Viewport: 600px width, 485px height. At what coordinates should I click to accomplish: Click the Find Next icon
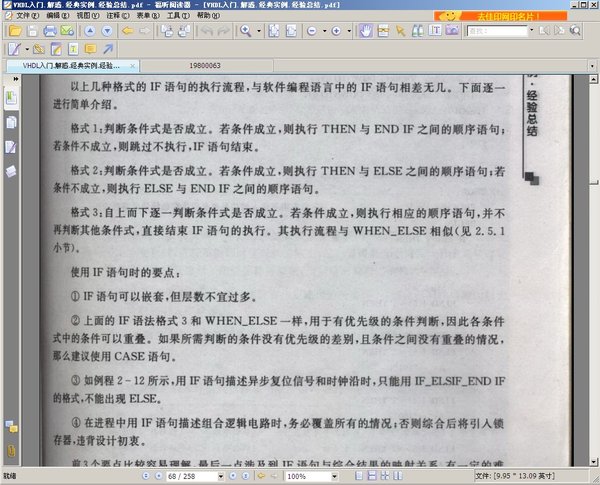[x=559, y=31]
